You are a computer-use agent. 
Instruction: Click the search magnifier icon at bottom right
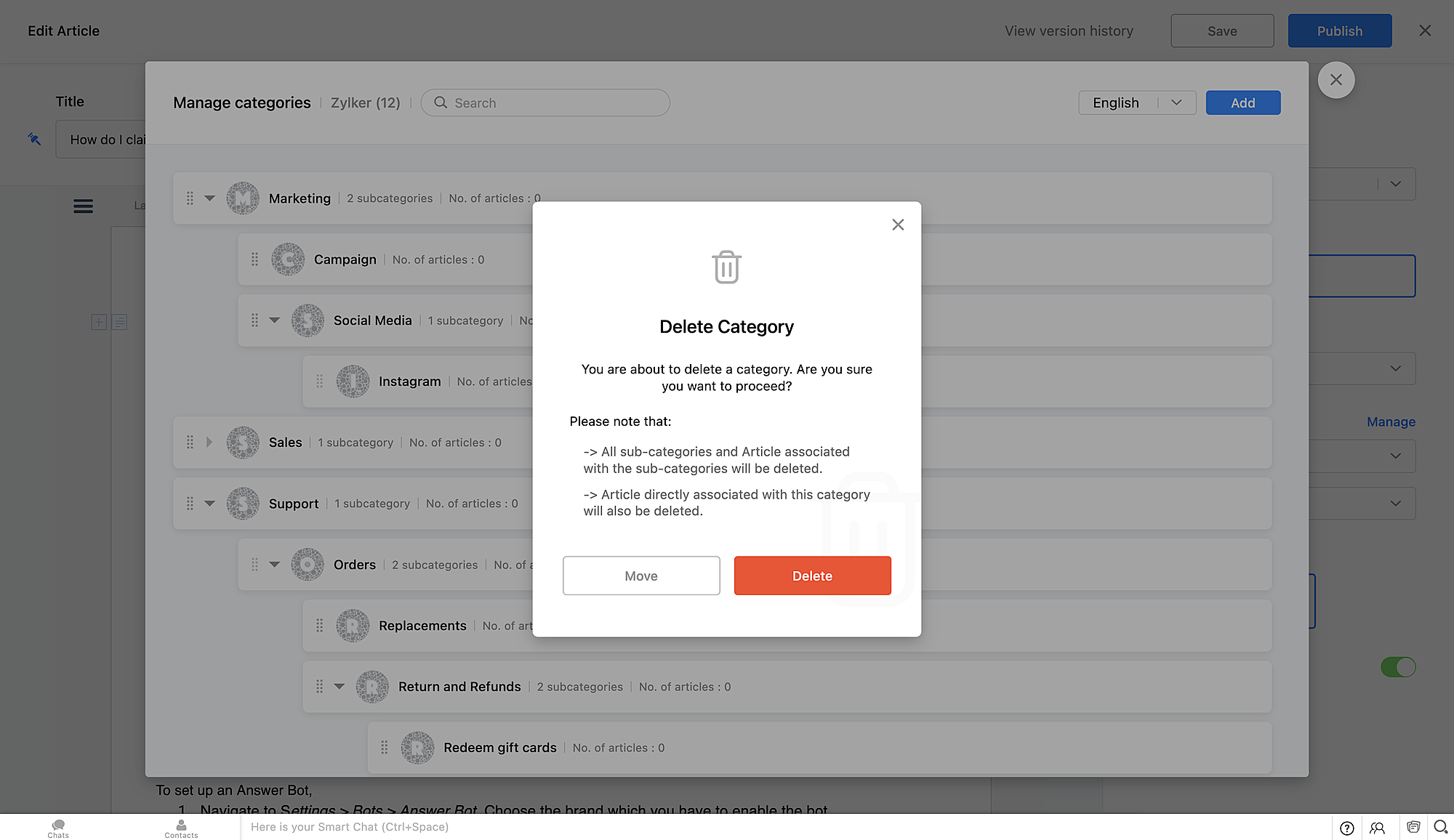(1440, 827)
